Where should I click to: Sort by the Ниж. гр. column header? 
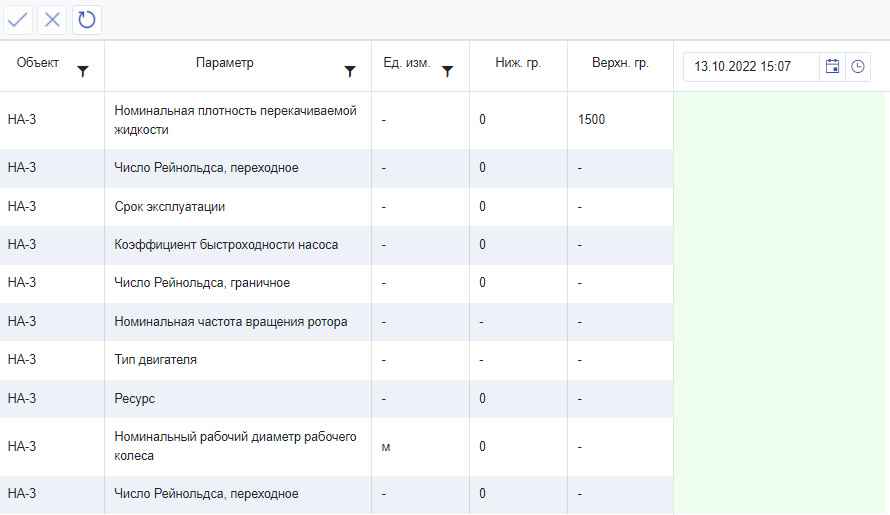[x=518, y=64]
